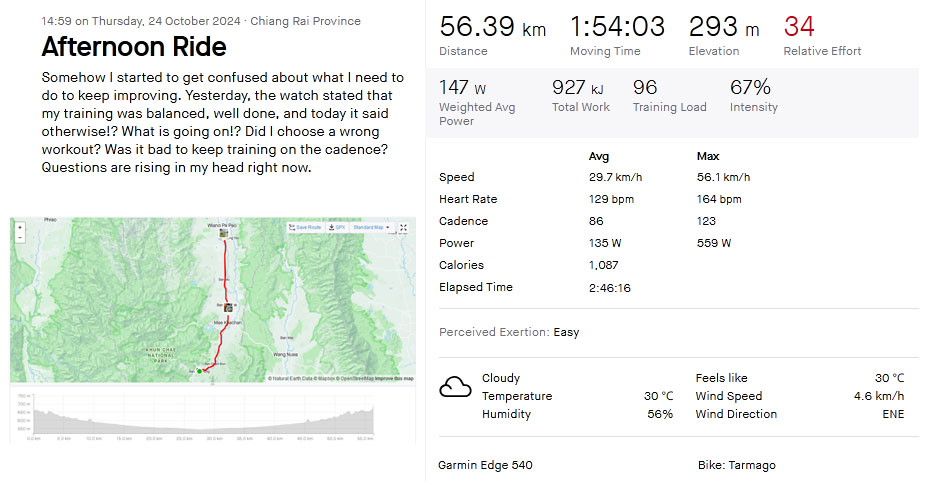Viewport: 950px width, 481px height.
Task: Click the Afternoon Ride title
Action: point(134,46)
